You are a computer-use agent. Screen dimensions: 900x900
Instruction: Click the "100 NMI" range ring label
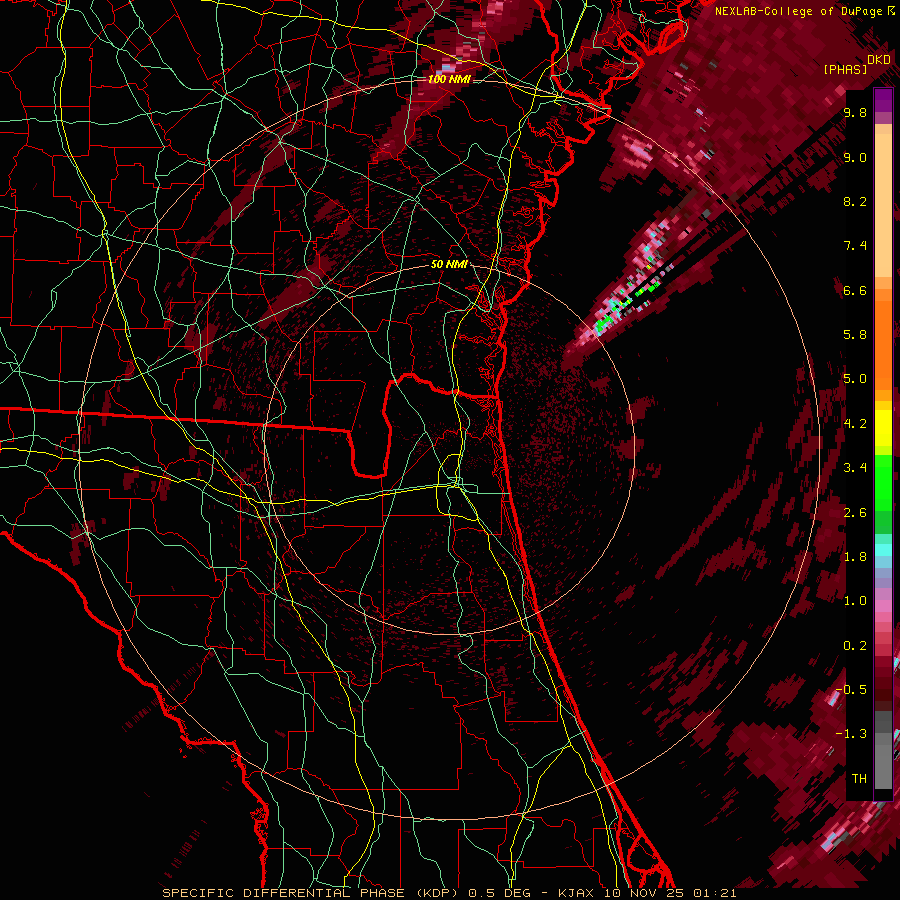point(449,79)
